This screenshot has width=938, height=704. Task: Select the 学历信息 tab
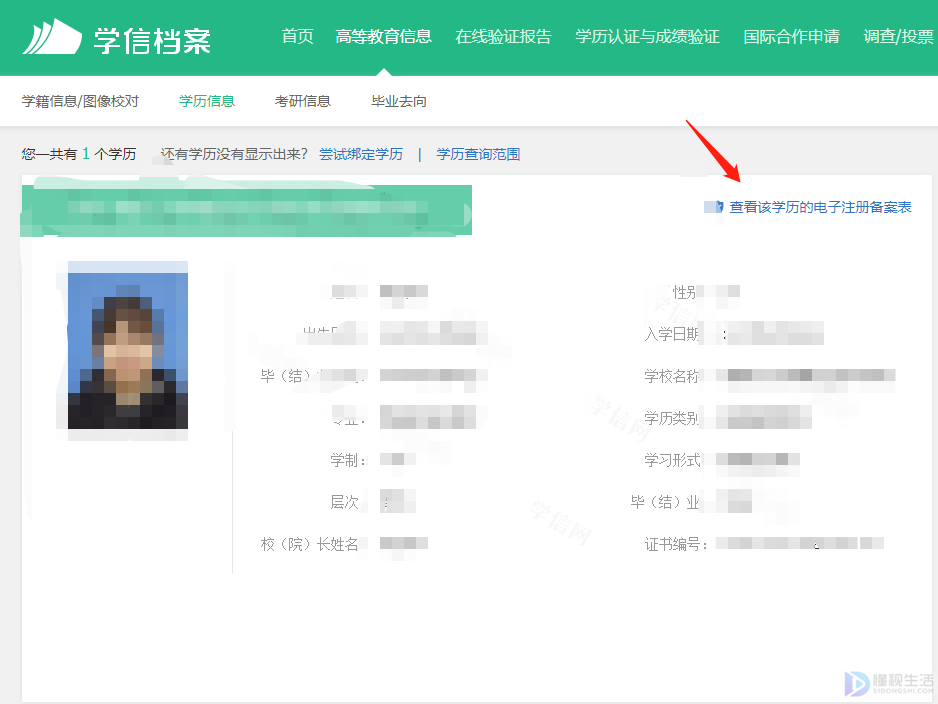tap(207, 101)
